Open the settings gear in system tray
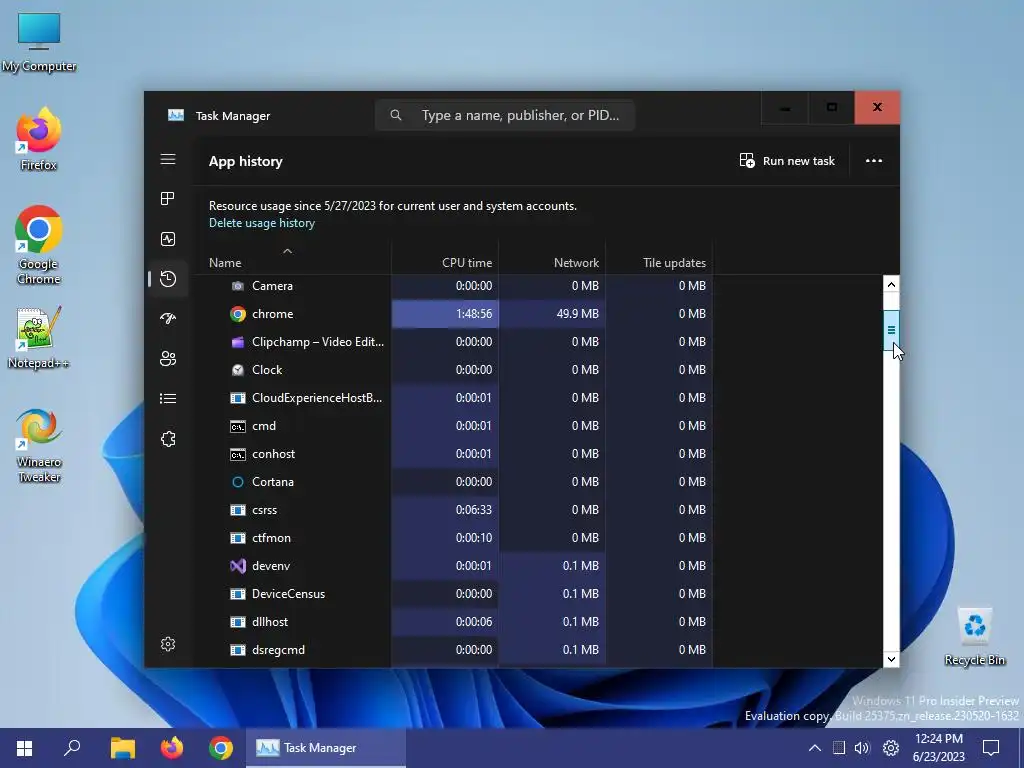Image resolution: width=1024 pixels, height=768 pixels. pyautogui.click(x=891, y=748)
